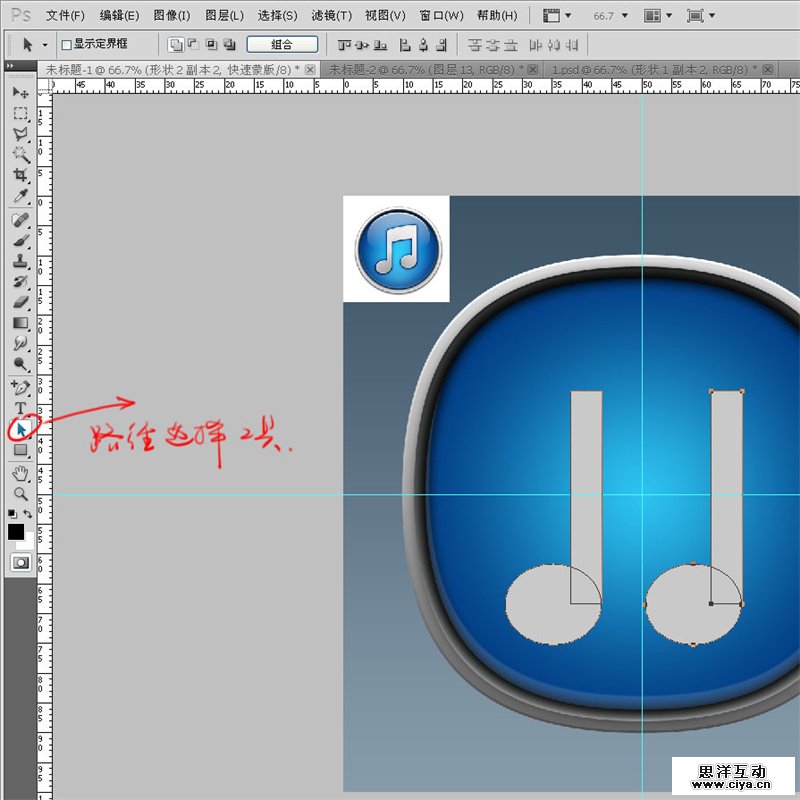Toggle Quick Mask mode button

pos(20,563)
